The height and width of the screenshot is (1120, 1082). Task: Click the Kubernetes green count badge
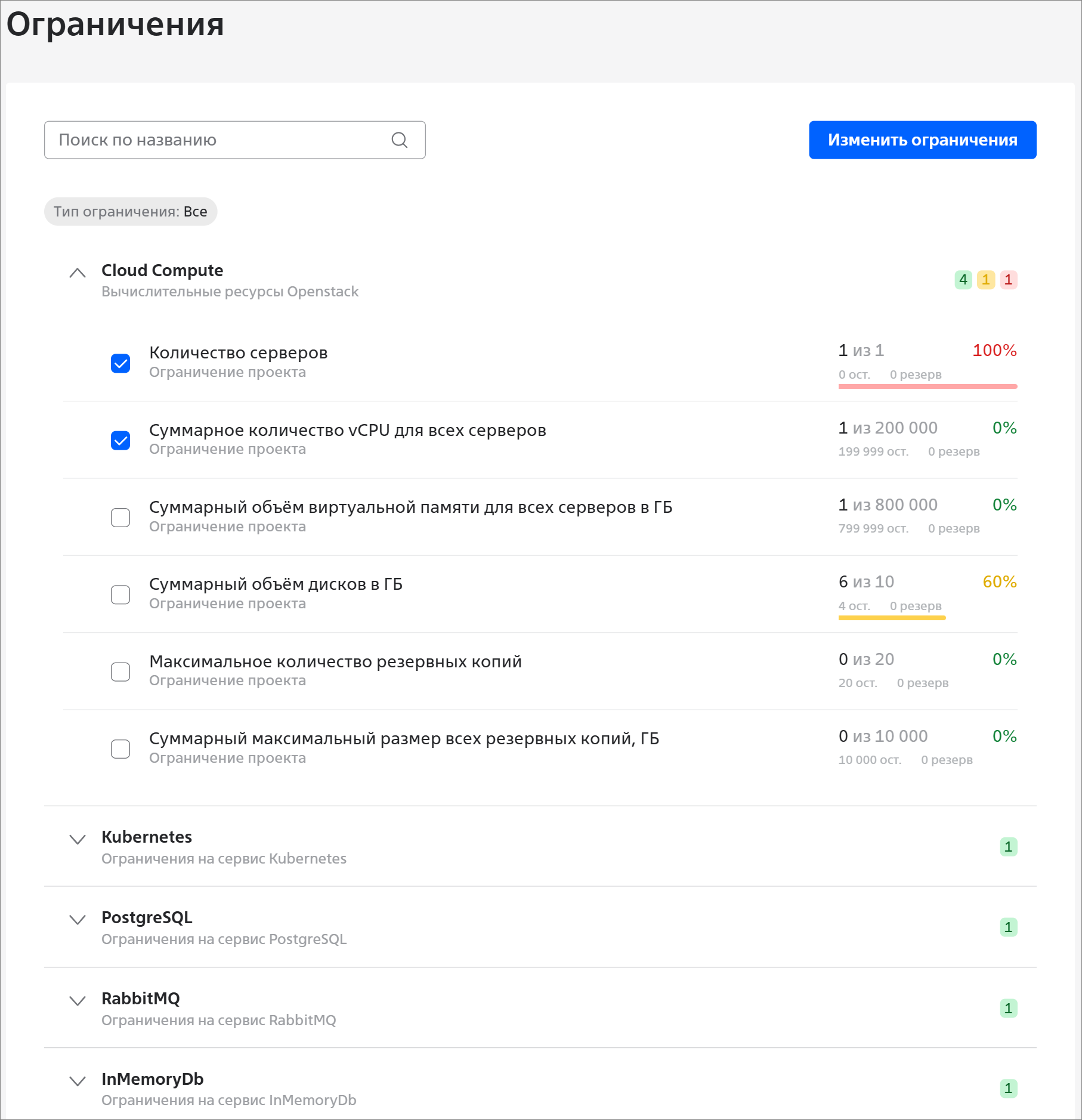point(1008,847)
